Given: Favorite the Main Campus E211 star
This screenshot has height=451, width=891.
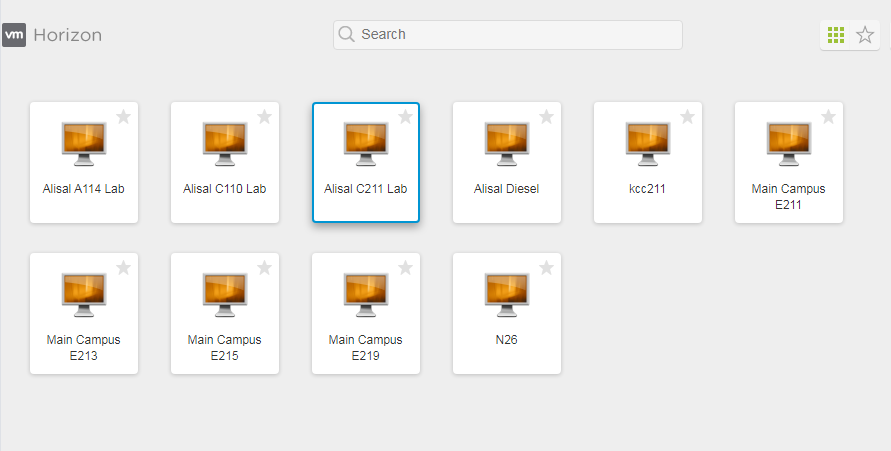Looking at the screenshot, I should [829, 117].
